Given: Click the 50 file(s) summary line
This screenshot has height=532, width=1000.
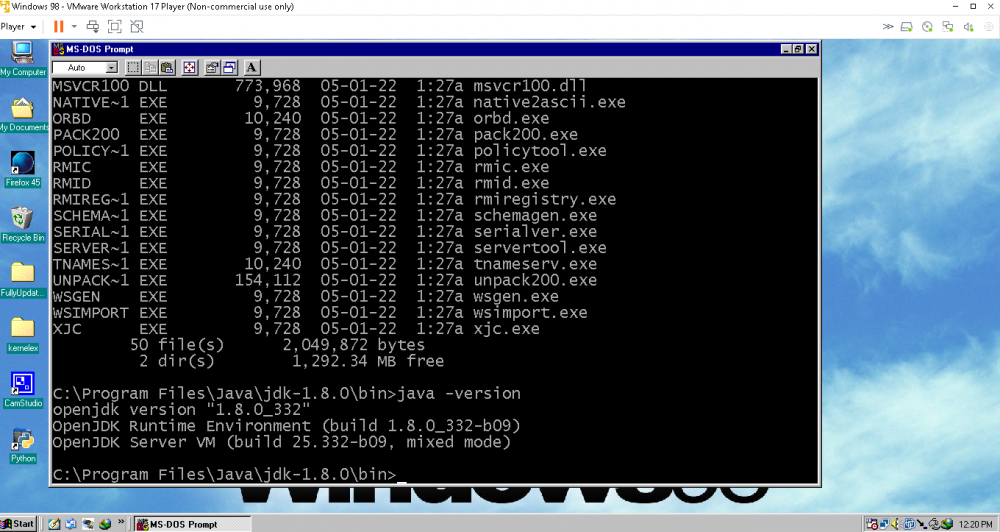Looking at the screenshot, I should coord(277,345).
